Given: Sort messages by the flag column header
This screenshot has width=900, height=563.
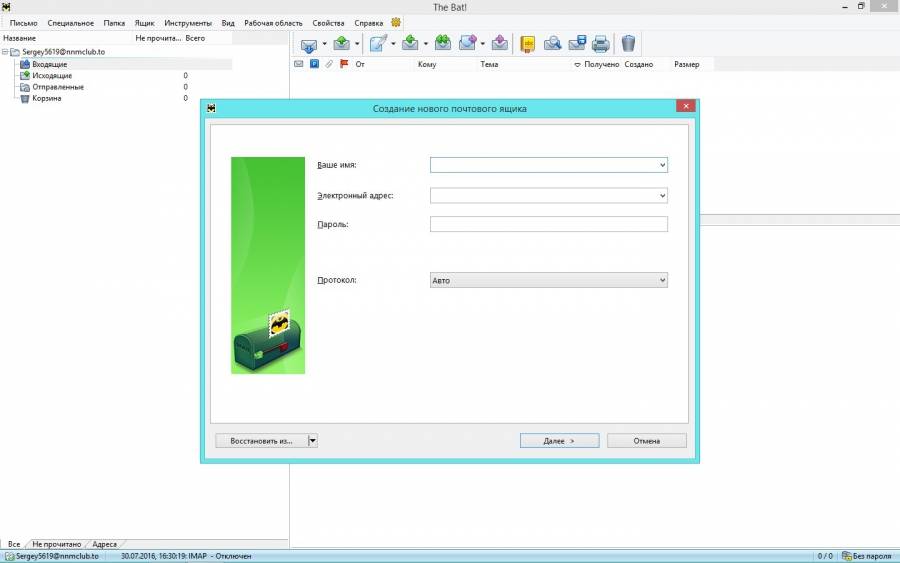Looking at the screenshot, I should [x=343, y=64].
